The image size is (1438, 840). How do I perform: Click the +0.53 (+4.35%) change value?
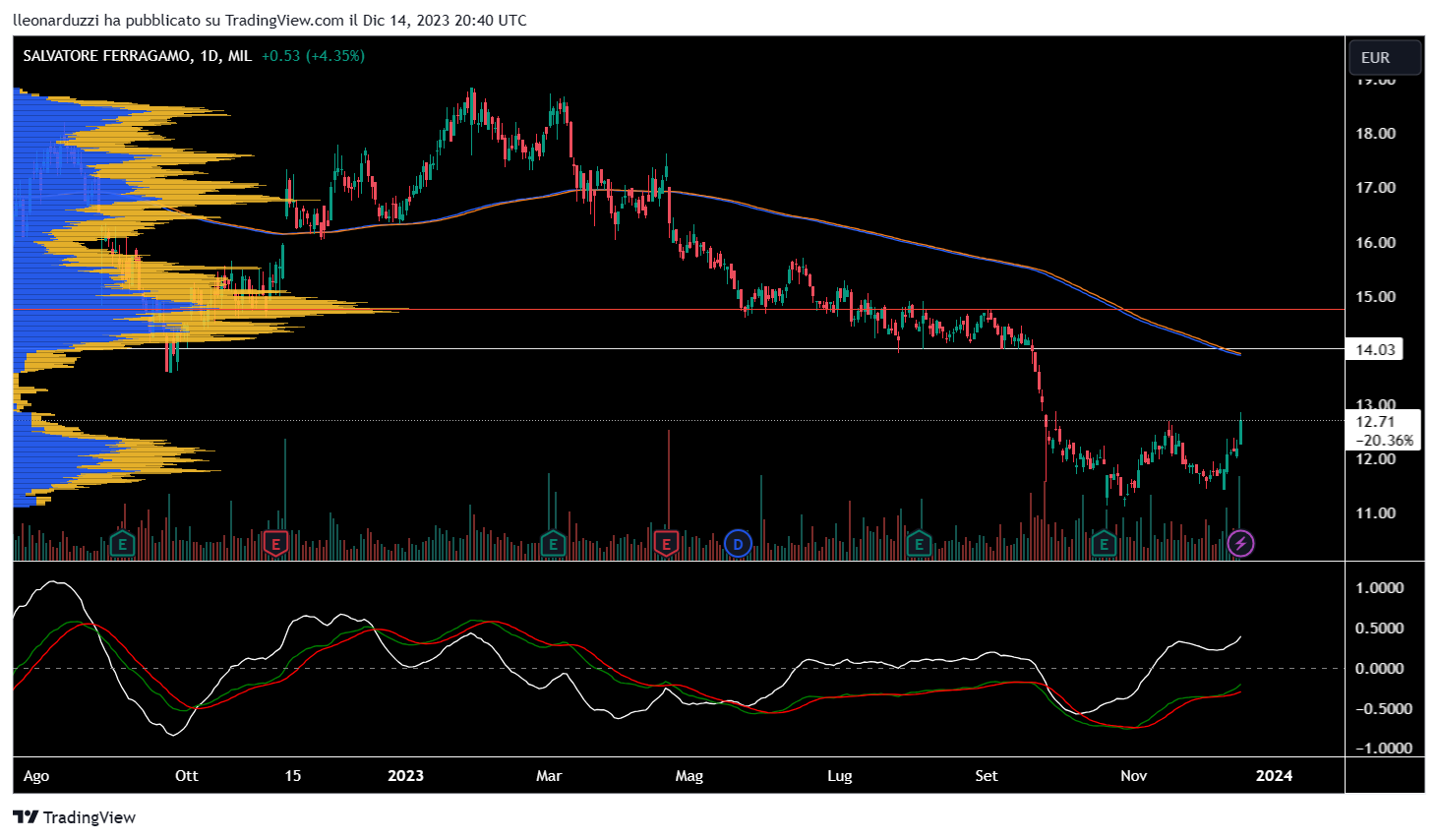tap(313, 56)
